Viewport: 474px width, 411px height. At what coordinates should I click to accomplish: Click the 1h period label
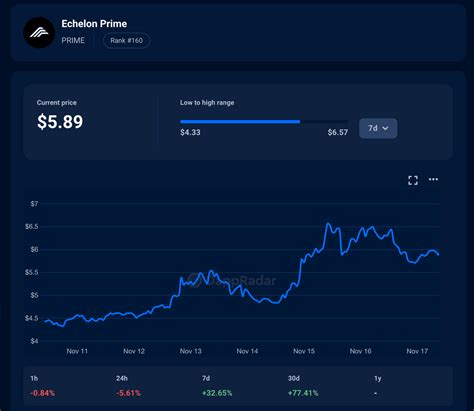point(34,378)
